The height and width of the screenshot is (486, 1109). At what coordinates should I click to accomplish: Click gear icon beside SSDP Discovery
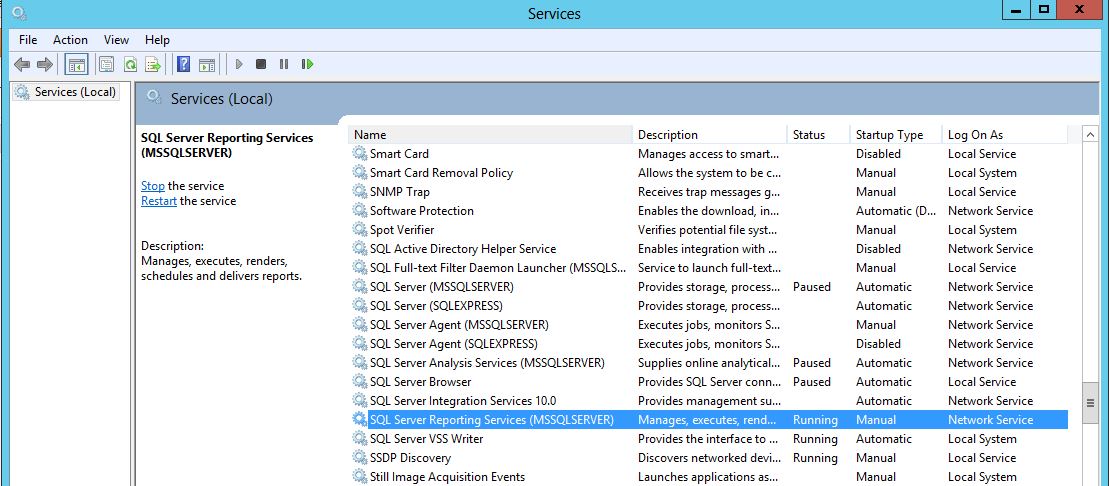[360, 458]
